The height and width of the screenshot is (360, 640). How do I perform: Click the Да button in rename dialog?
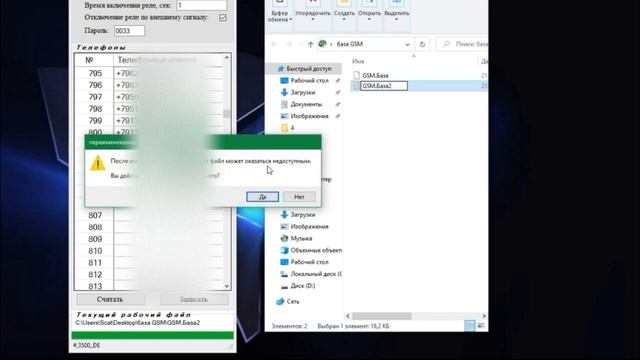tap(262, 197)
